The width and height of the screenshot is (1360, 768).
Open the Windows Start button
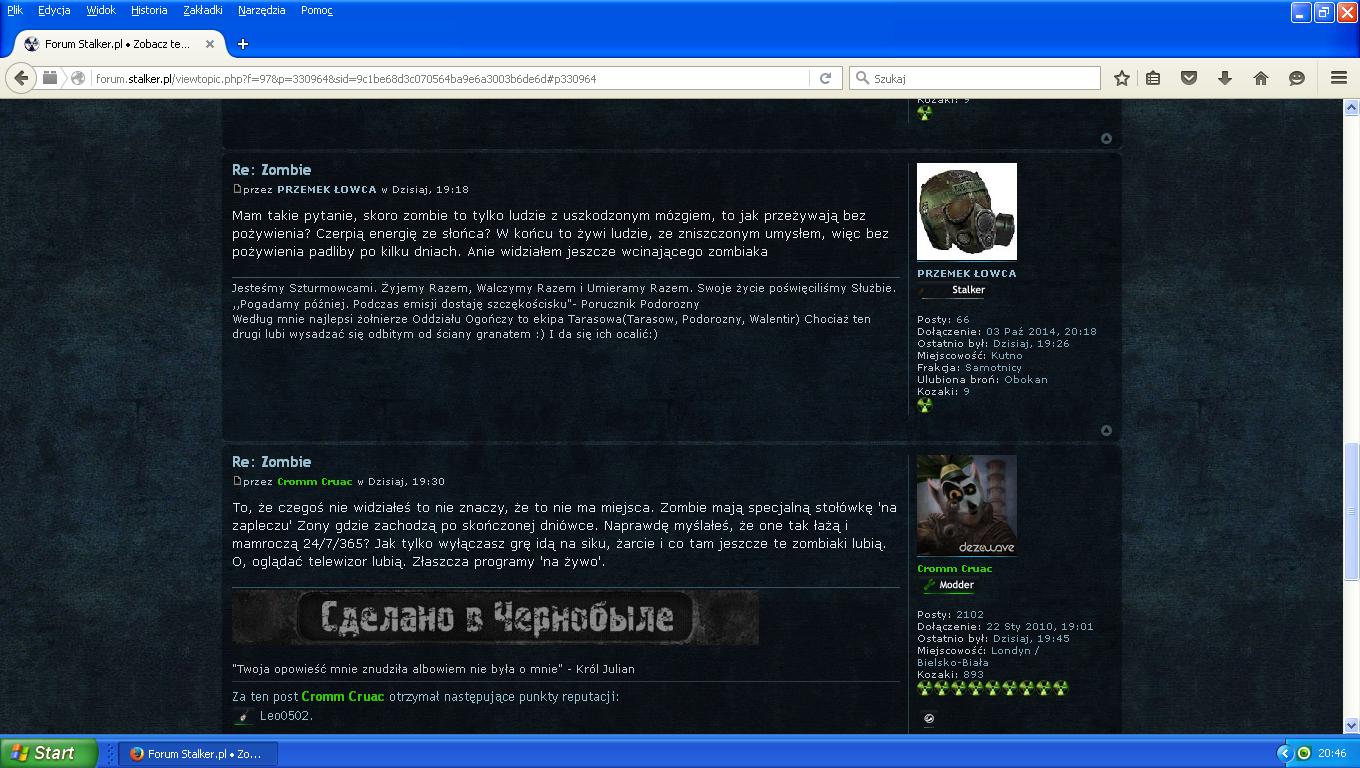pyautogui.click(x=48, y=753)
